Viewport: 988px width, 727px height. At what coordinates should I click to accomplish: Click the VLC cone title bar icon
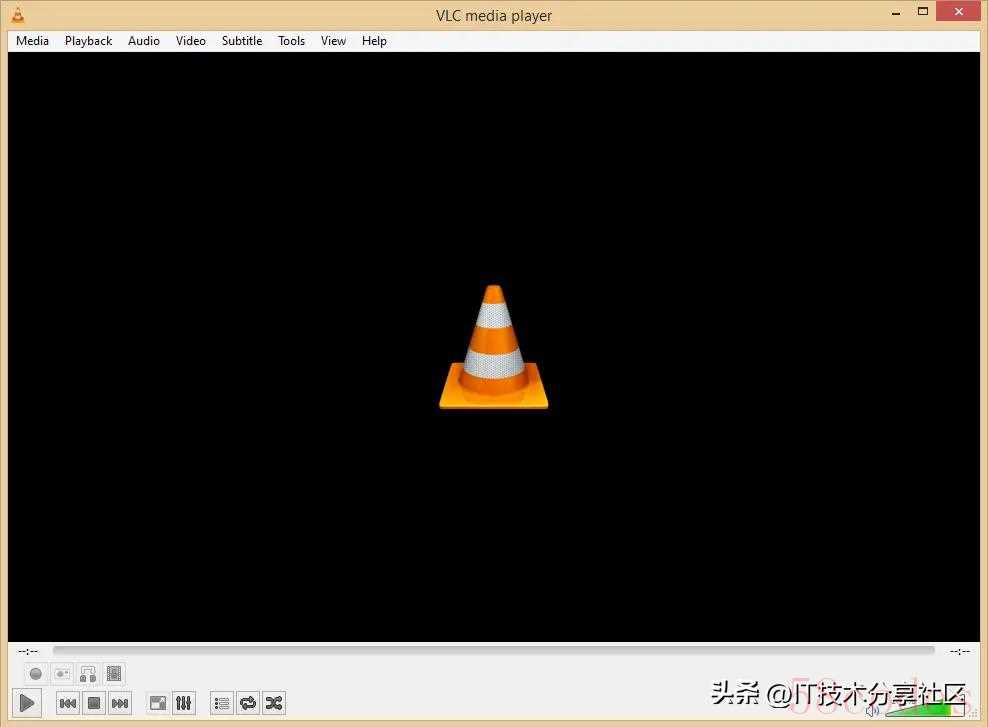click(x=18, y=15)
